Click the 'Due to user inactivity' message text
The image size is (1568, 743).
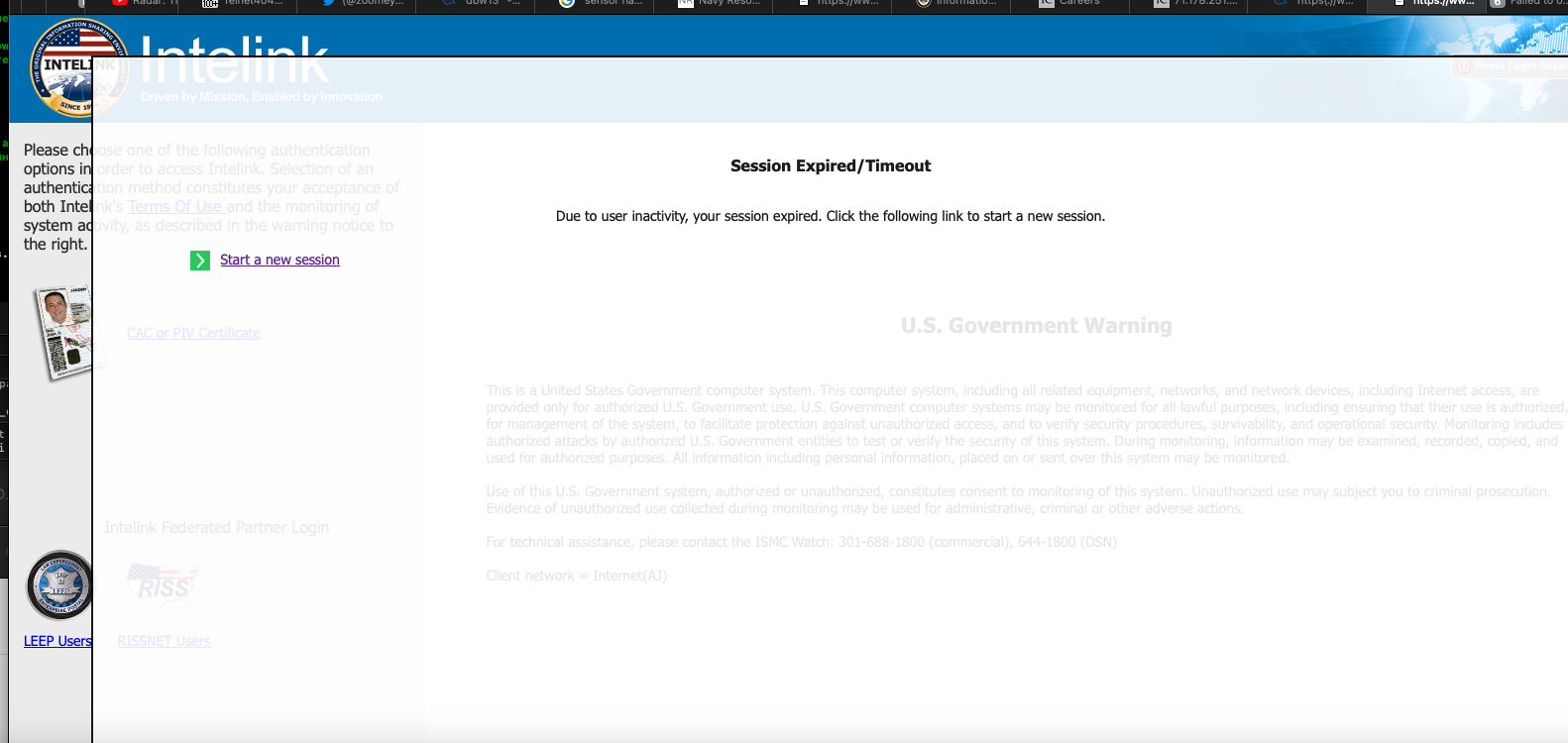[x=831, y=216]
